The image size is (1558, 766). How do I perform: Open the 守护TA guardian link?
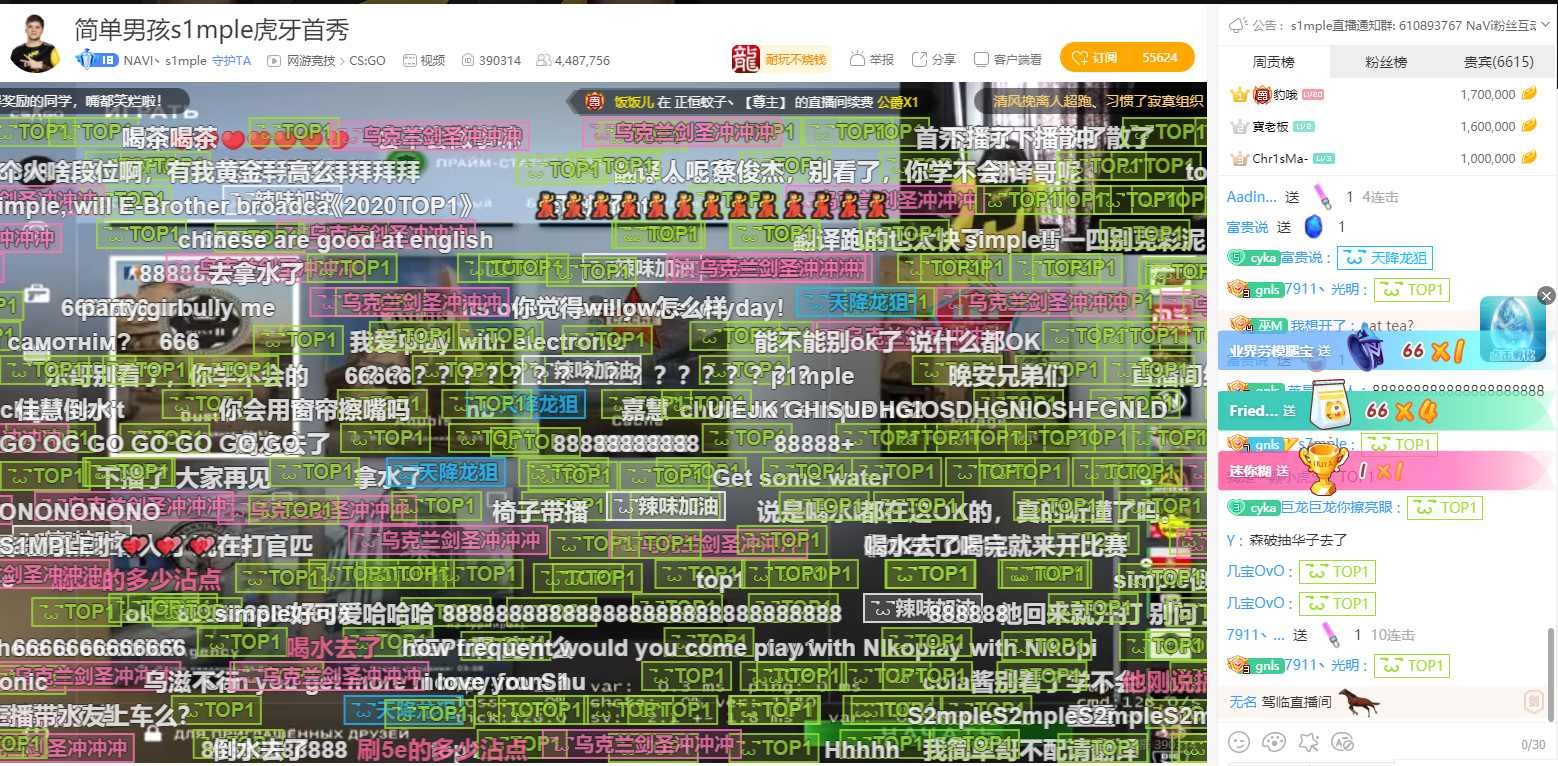pyautogui.click(x=231, y=60)
